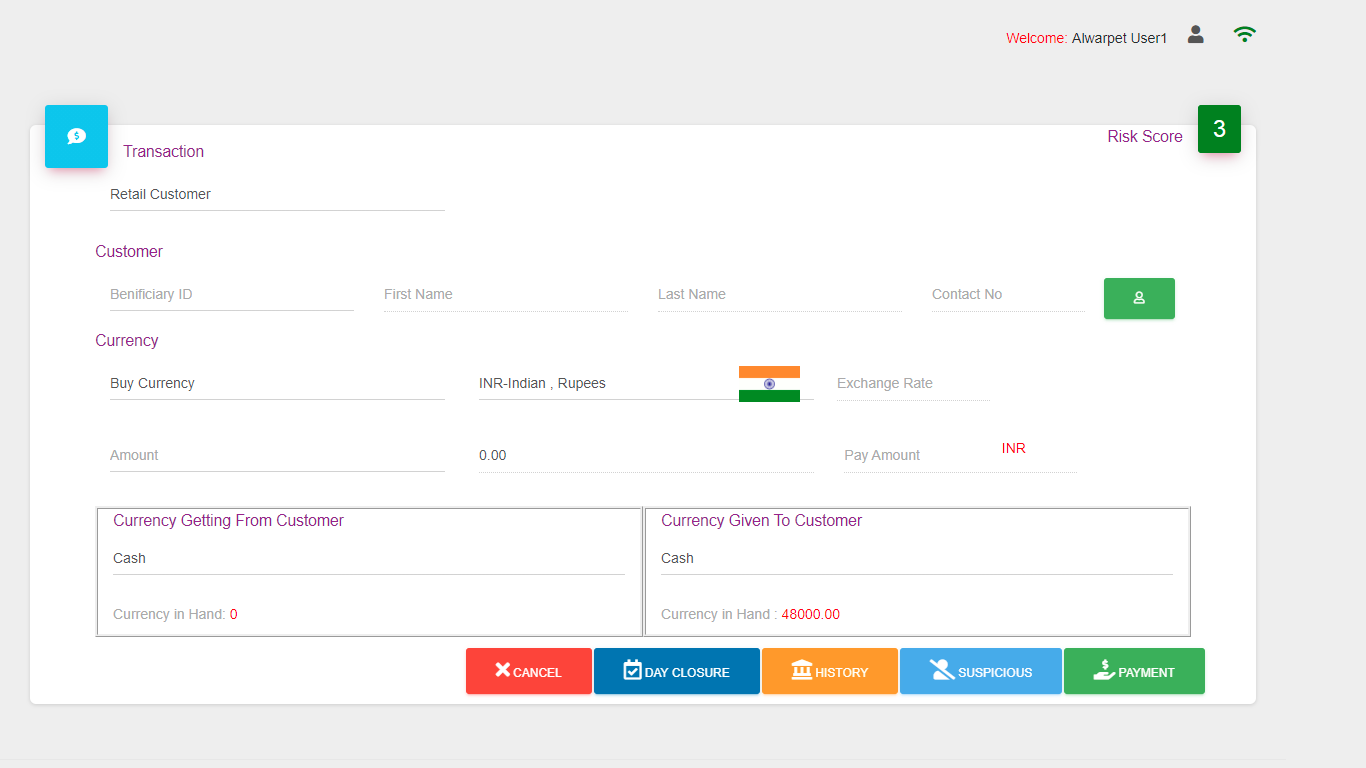
Task: Select the green Risk Score 3 badge
Action: 1219,129
